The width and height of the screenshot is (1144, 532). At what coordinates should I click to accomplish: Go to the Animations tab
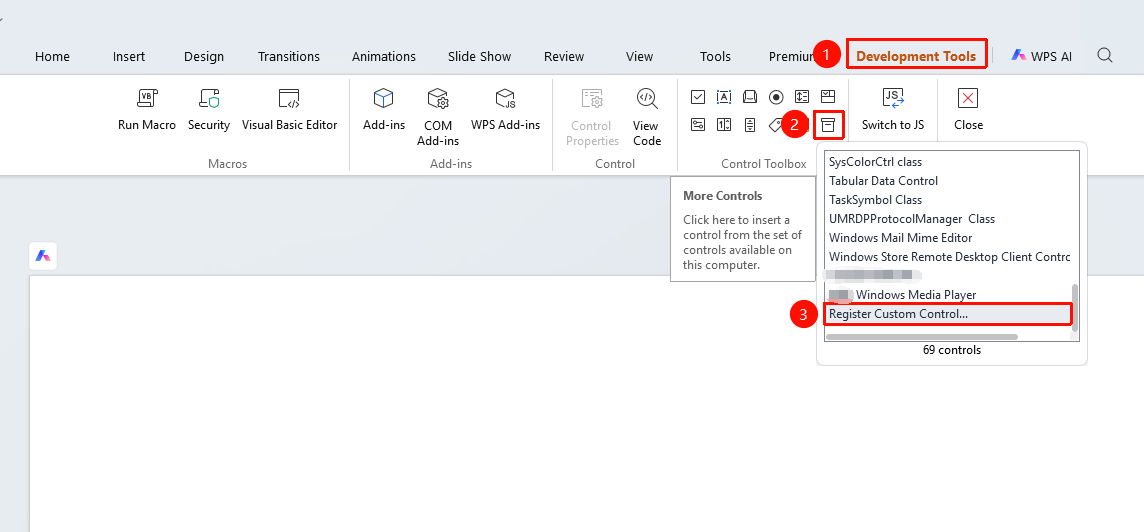coord(384,56)
